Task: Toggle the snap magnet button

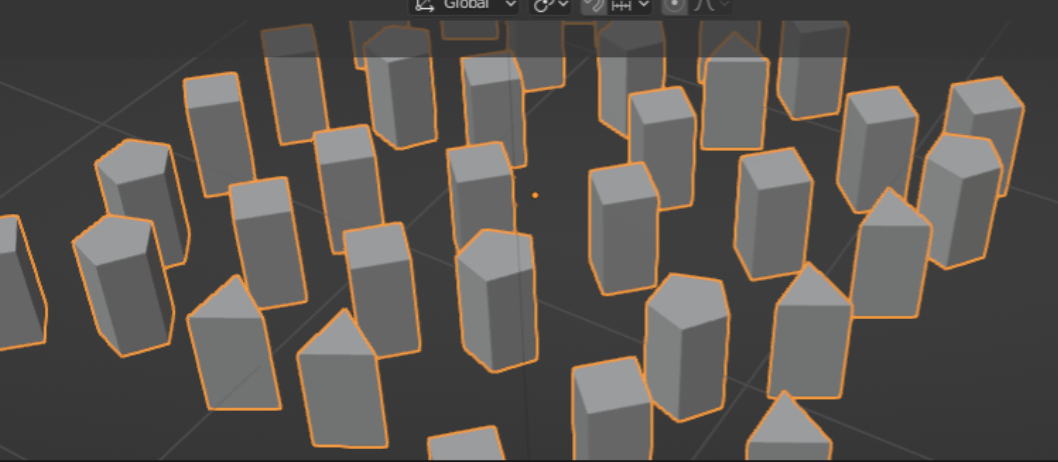Action: pyautogui.click(x=594, y=5)
